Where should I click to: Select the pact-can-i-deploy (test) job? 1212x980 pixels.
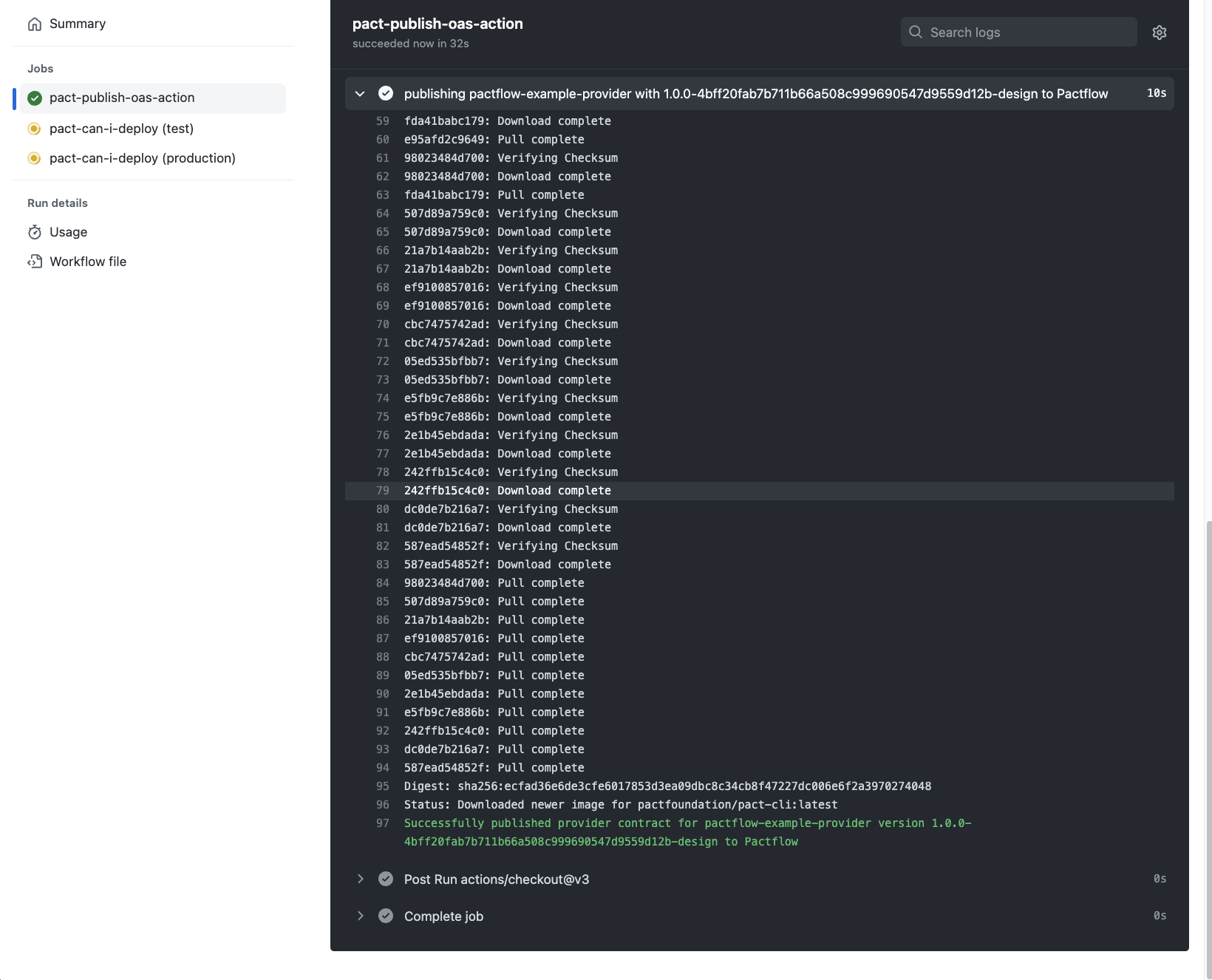coord(121,128)
